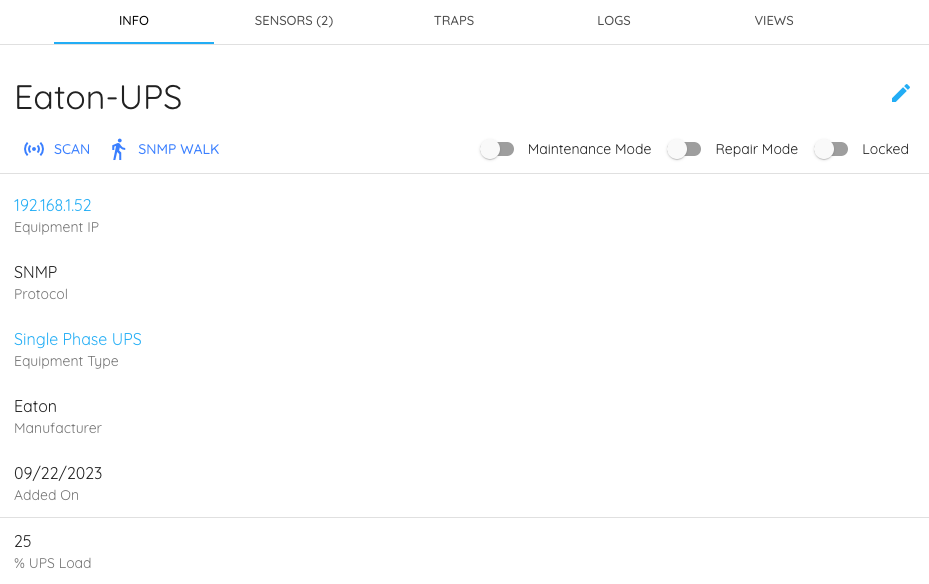Click the Eaton-UPS equipment title
This screenshot has width=929, height=584.
(98, 97)
